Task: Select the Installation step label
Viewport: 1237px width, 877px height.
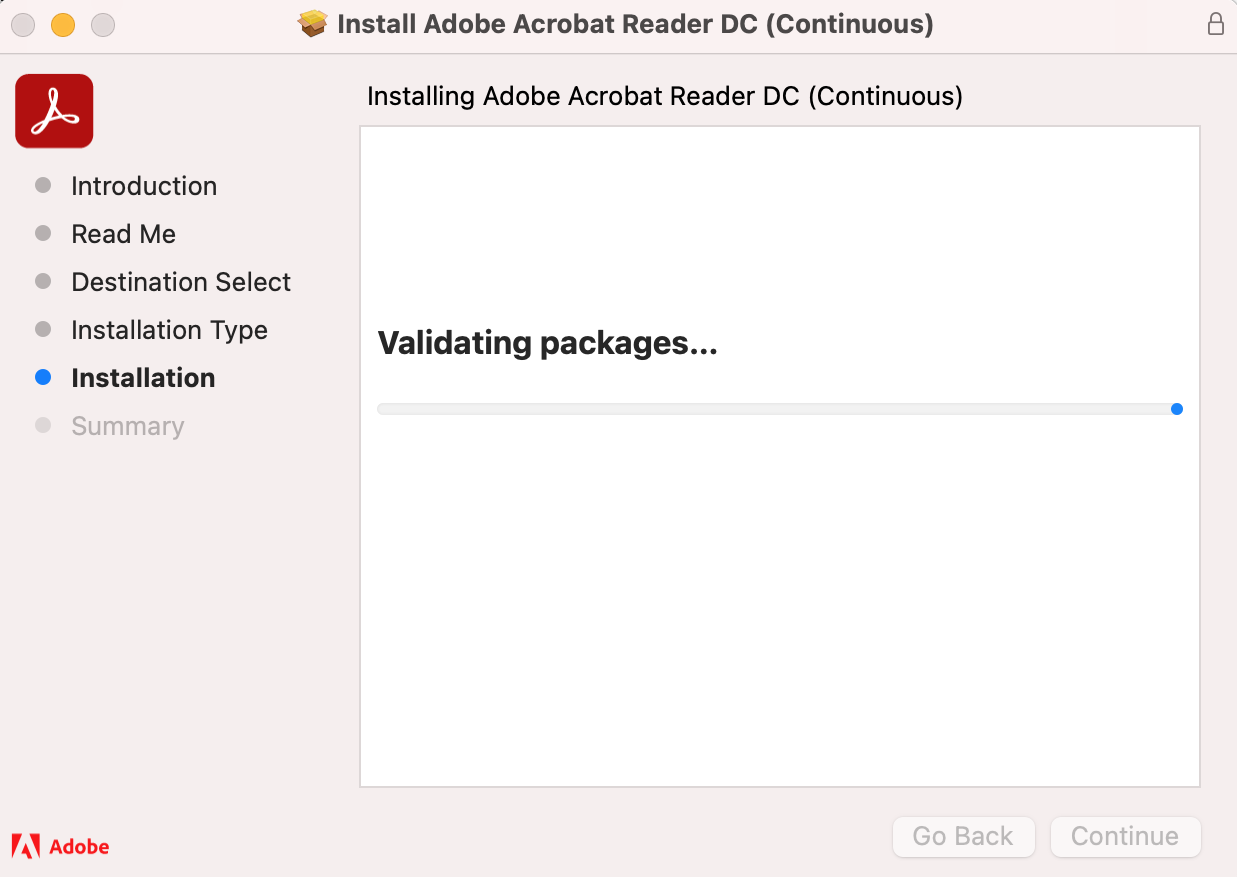Action: tap(143, 378)
